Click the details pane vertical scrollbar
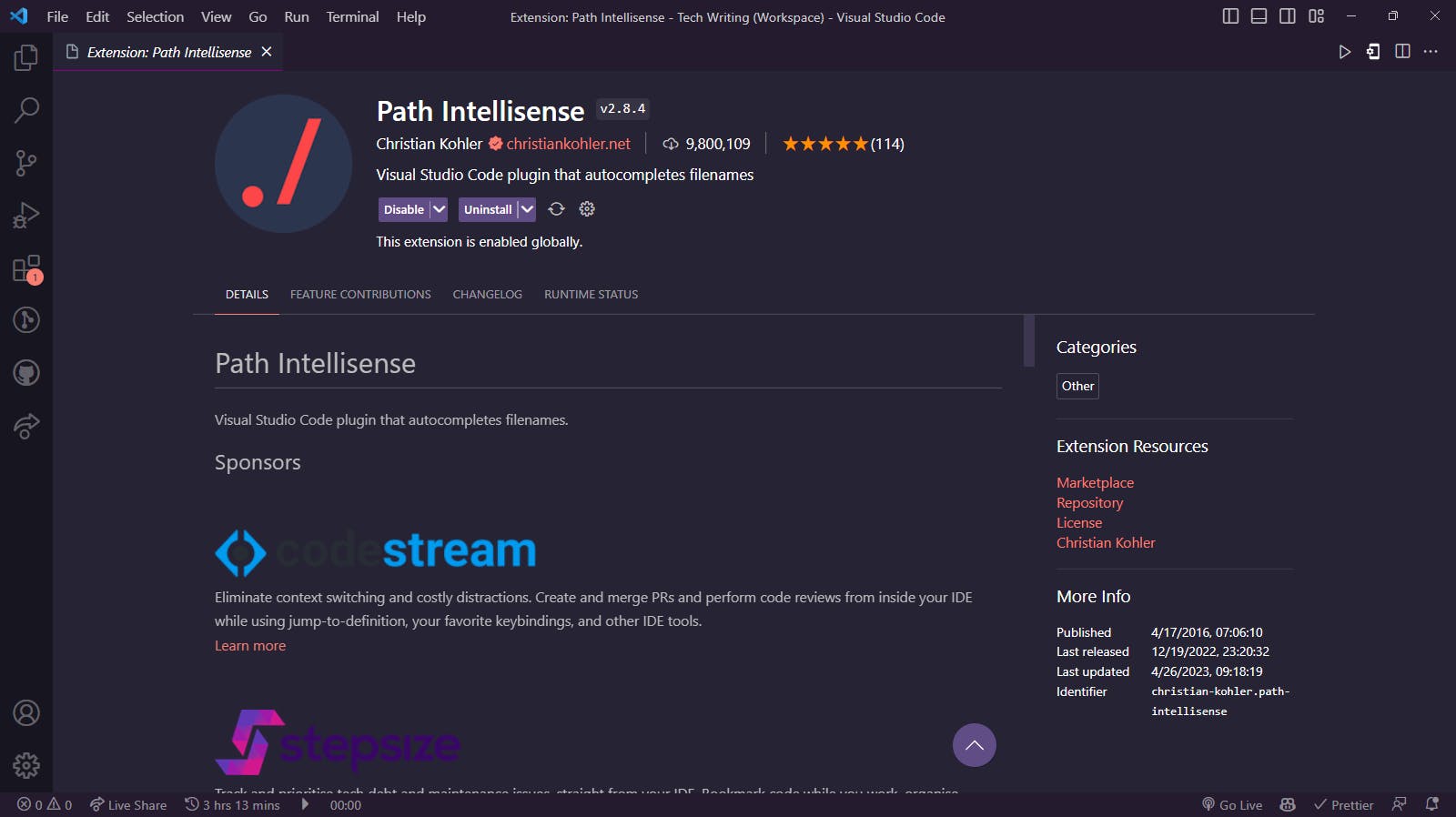 1029,340
